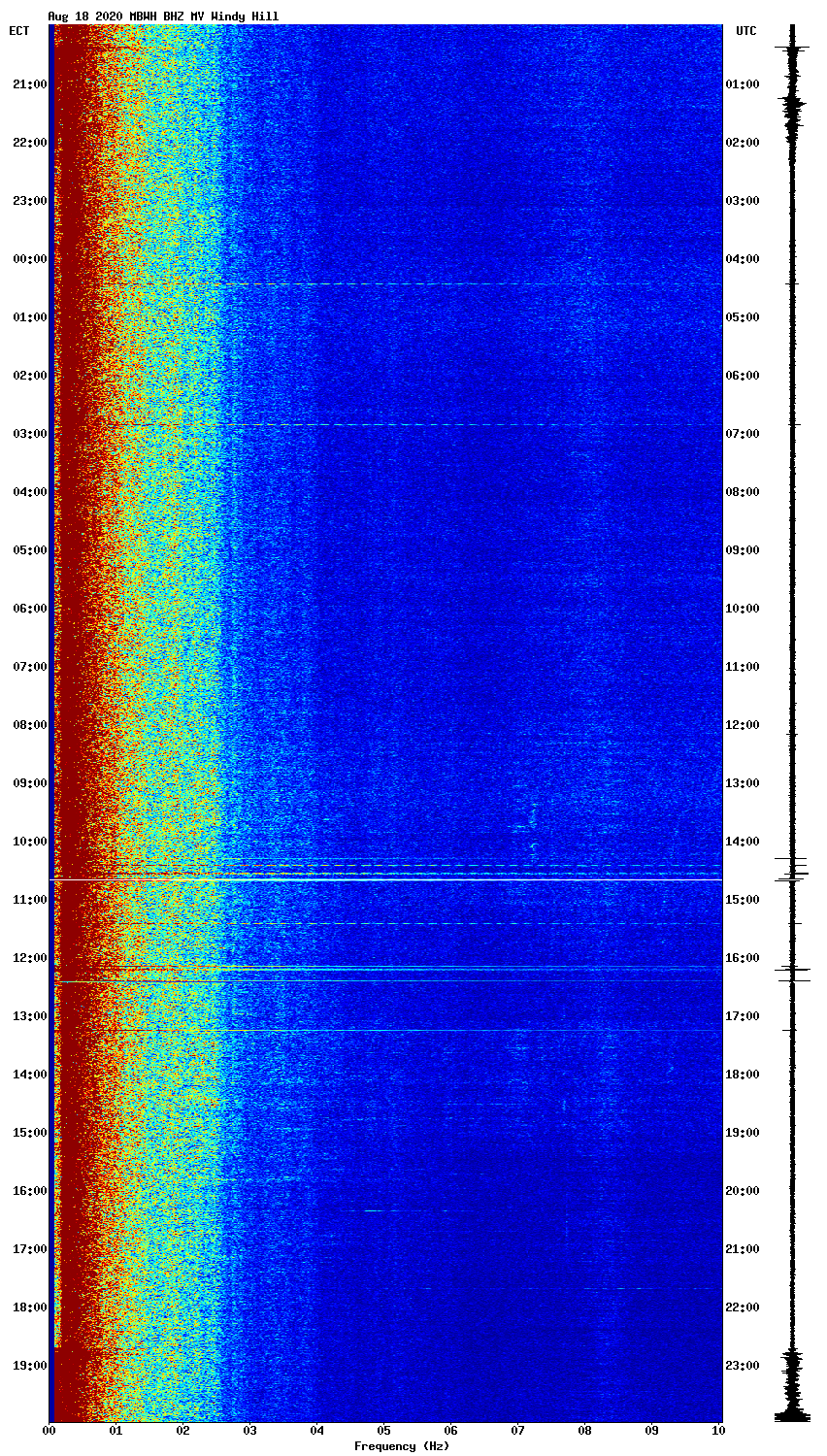Click the 07:00 UTC time label
The width and height of the screenshot is (827, 1456).
coord(743,434)
